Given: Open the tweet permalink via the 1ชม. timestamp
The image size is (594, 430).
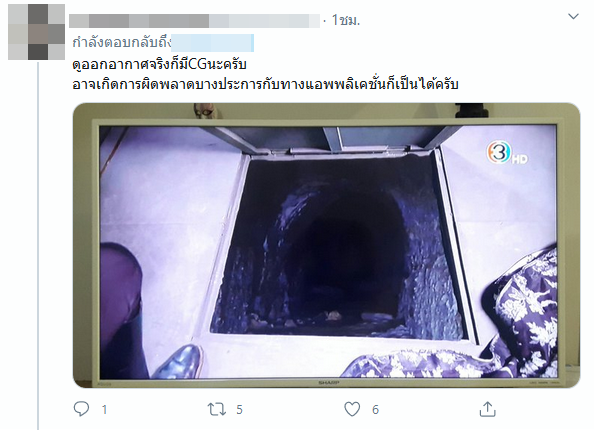Looking at the screenshot, I should pos(346,20).
